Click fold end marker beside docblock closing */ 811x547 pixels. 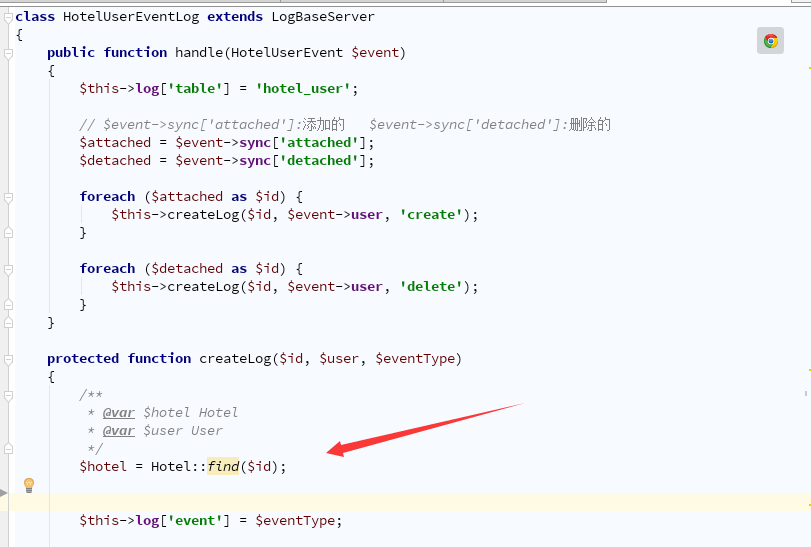click(8, 449)
